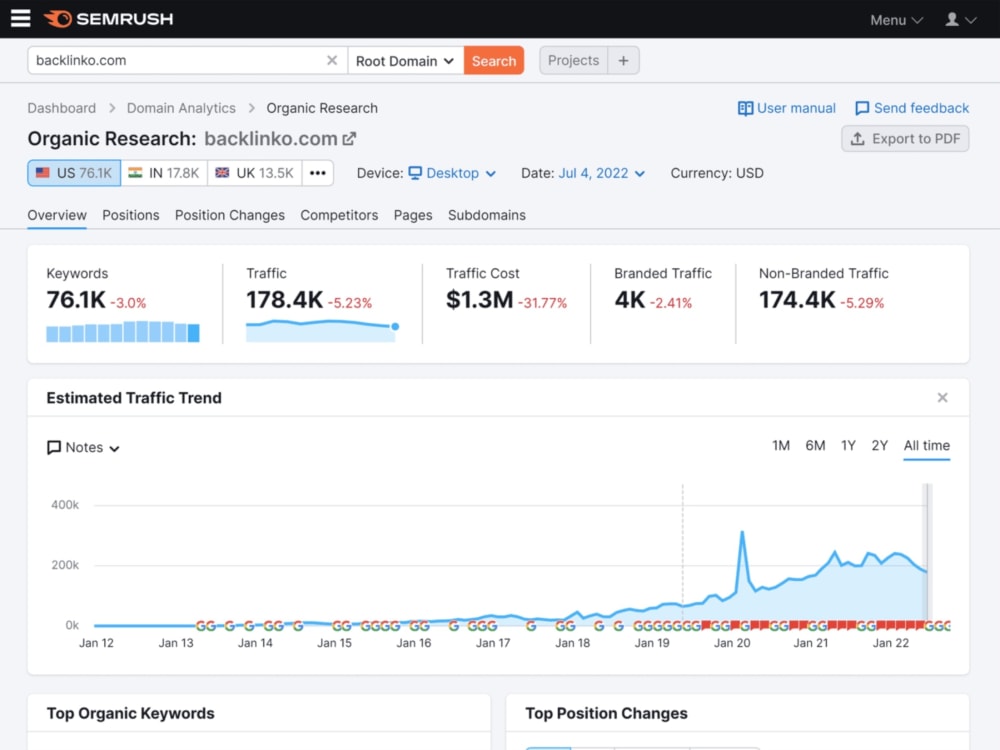Click the traffic spike peak near Jan 20
The image size is (1000, 750).
point(742,531)
